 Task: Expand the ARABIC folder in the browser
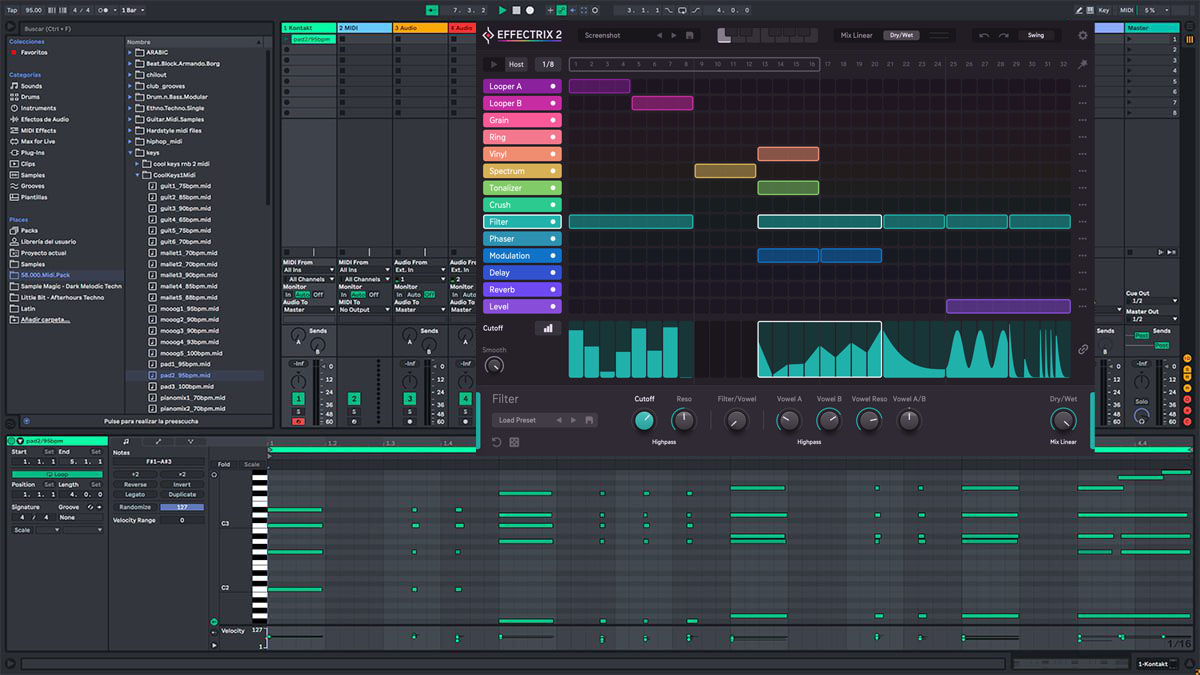[130, 52]
